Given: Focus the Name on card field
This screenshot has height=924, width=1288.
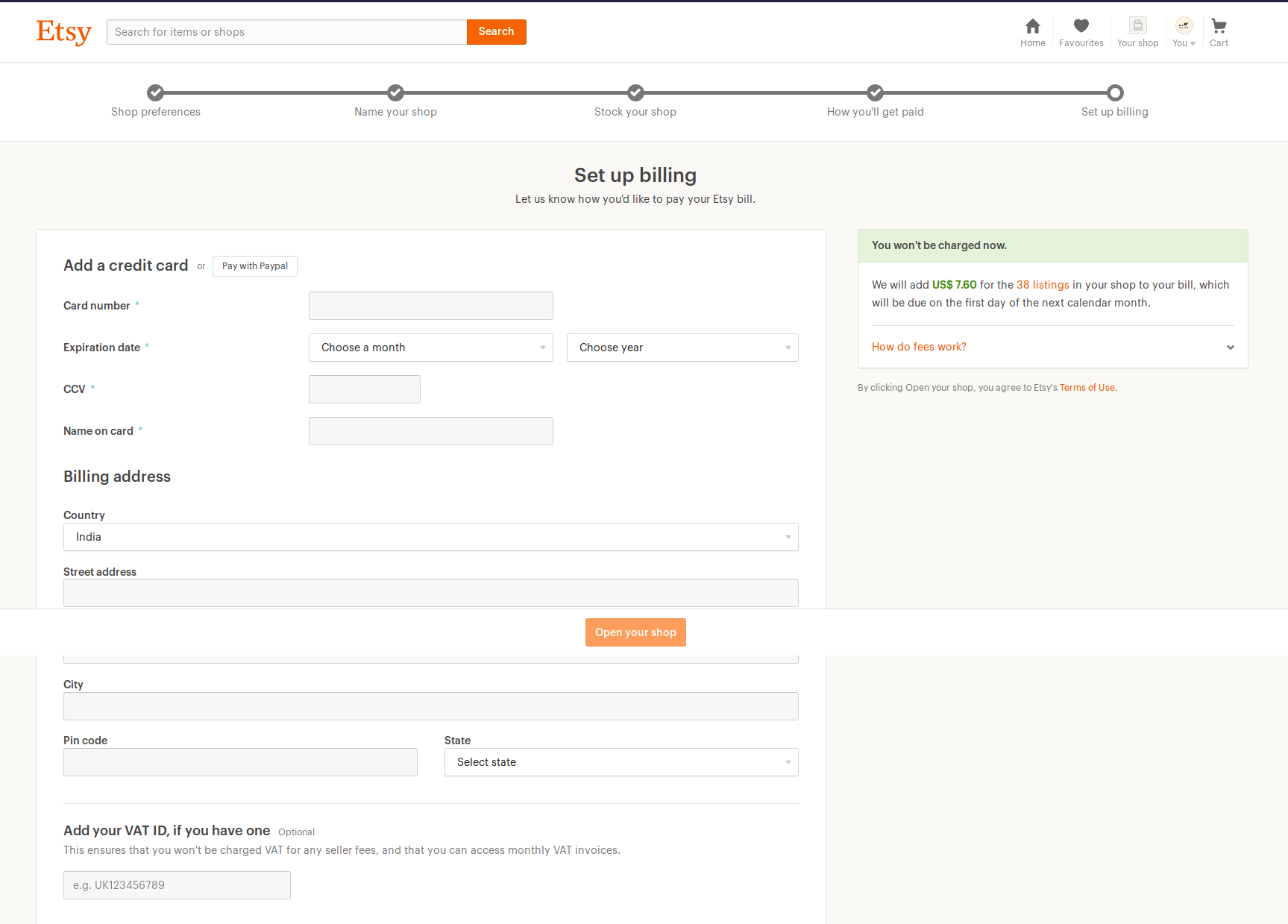Looking at the screenshot, I should point(431,431).
